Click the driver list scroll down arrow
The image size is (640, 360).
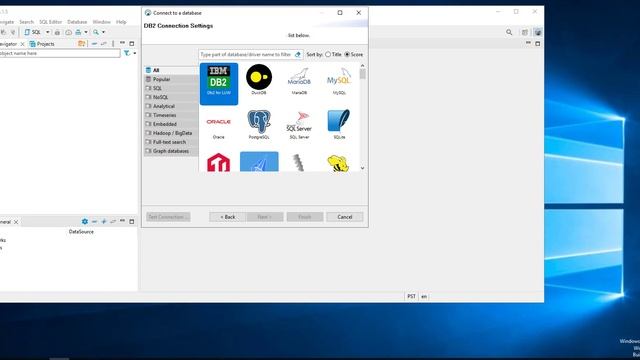(x=362, y=168)
